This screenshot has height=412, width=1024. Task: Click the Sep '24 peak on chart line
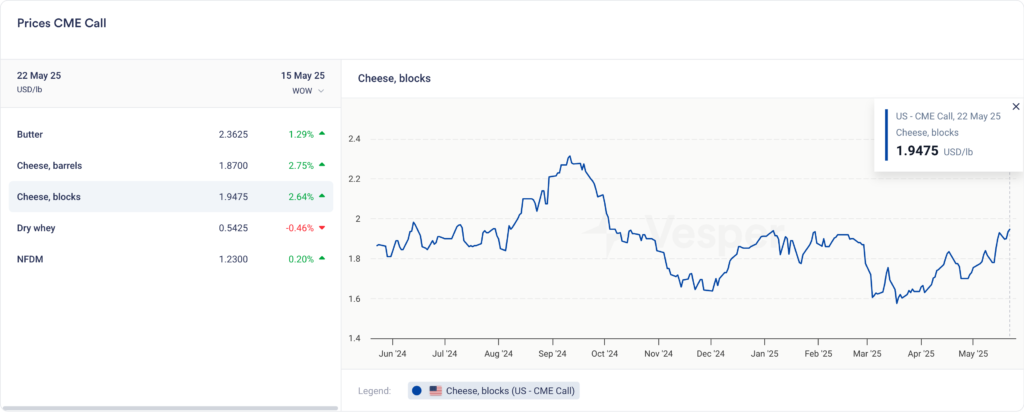point(569,157)
